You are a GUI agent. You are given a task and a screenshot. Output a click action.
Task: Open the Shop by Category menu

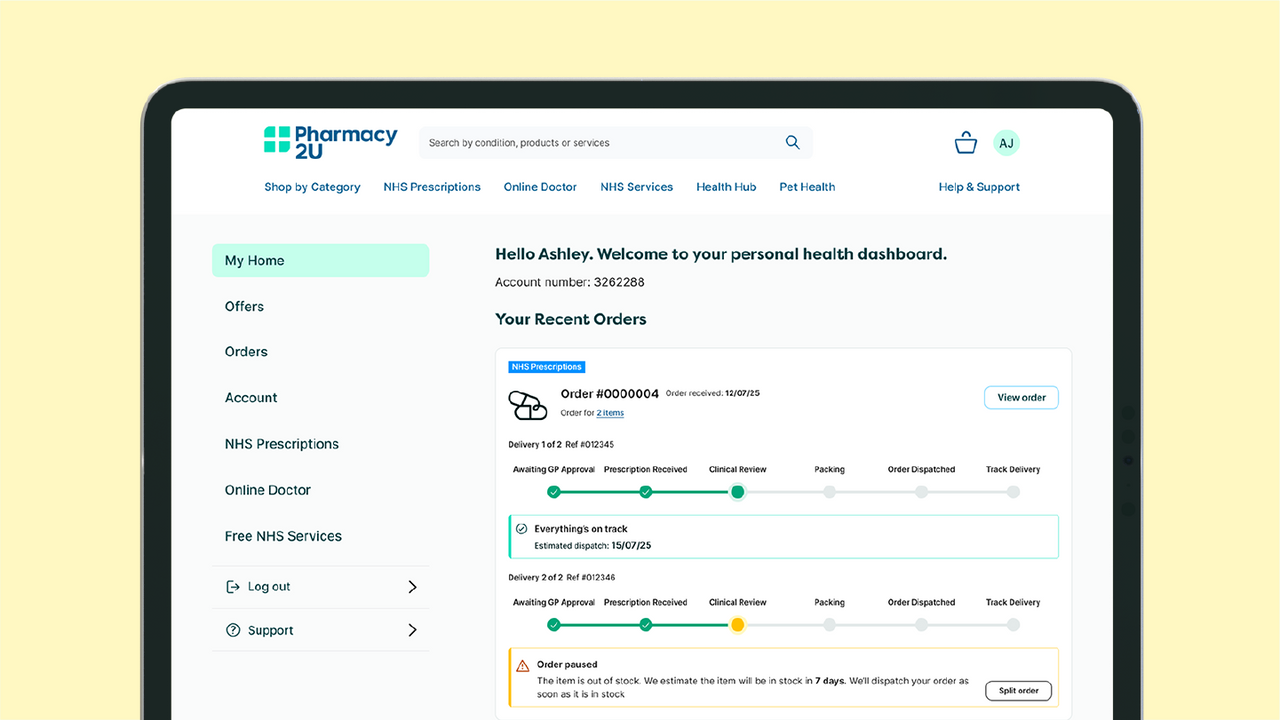pos(312,187)
